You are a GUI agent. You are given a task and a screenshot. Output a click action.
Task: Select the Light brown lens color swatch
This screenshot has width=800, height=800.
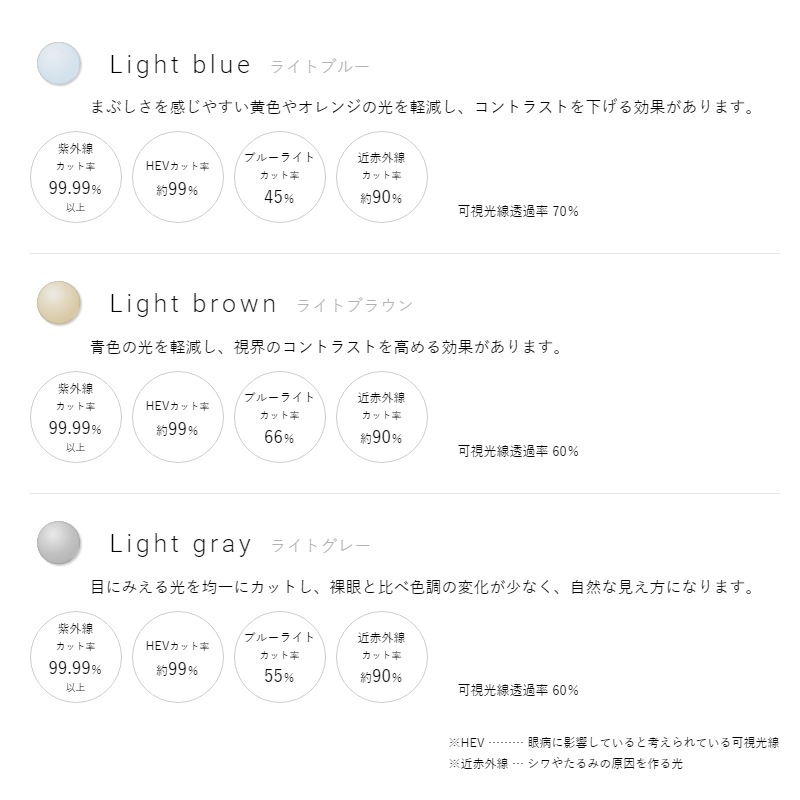(59, 303)
